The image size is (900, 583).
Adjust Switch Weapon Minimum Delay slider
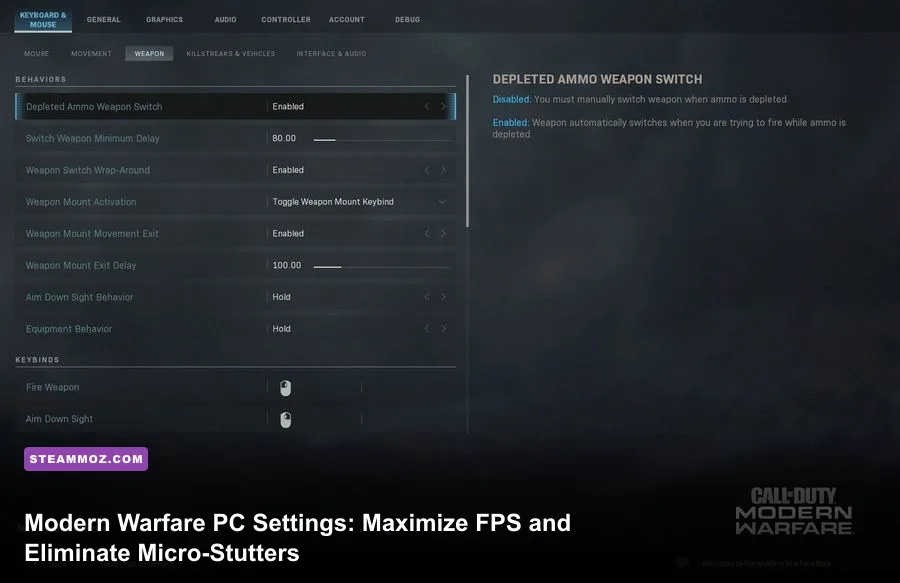pos(382,139)
